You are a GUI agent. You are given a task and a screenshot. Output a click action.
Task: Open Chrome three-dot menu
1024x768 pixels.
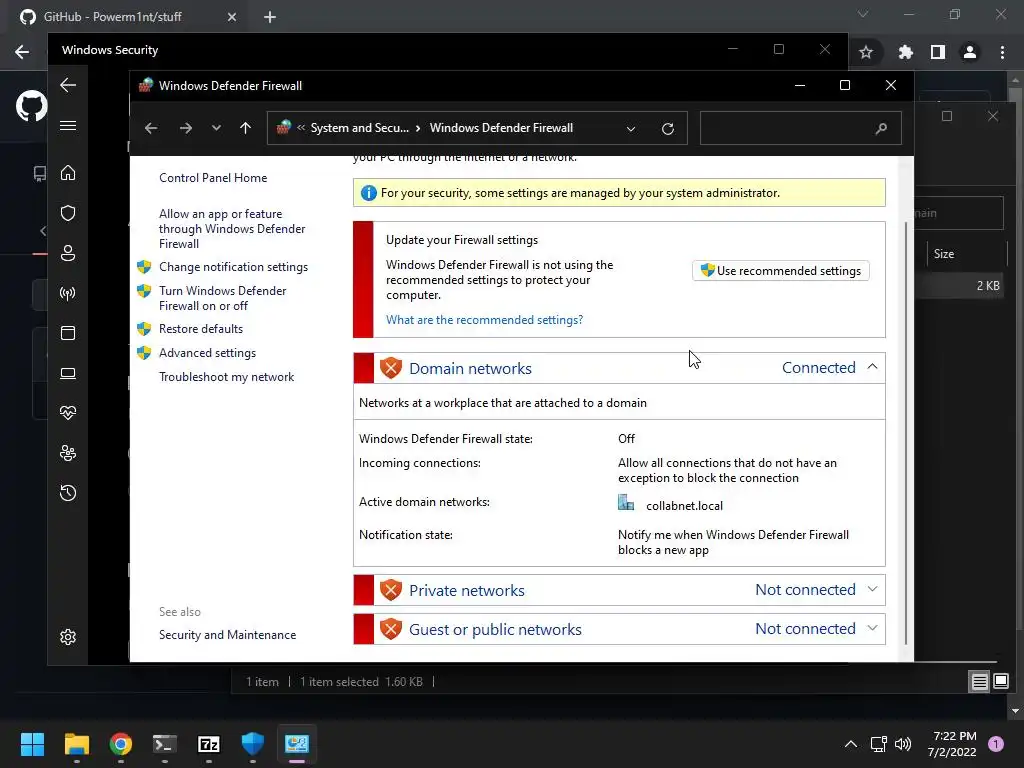click(1002, 52)
